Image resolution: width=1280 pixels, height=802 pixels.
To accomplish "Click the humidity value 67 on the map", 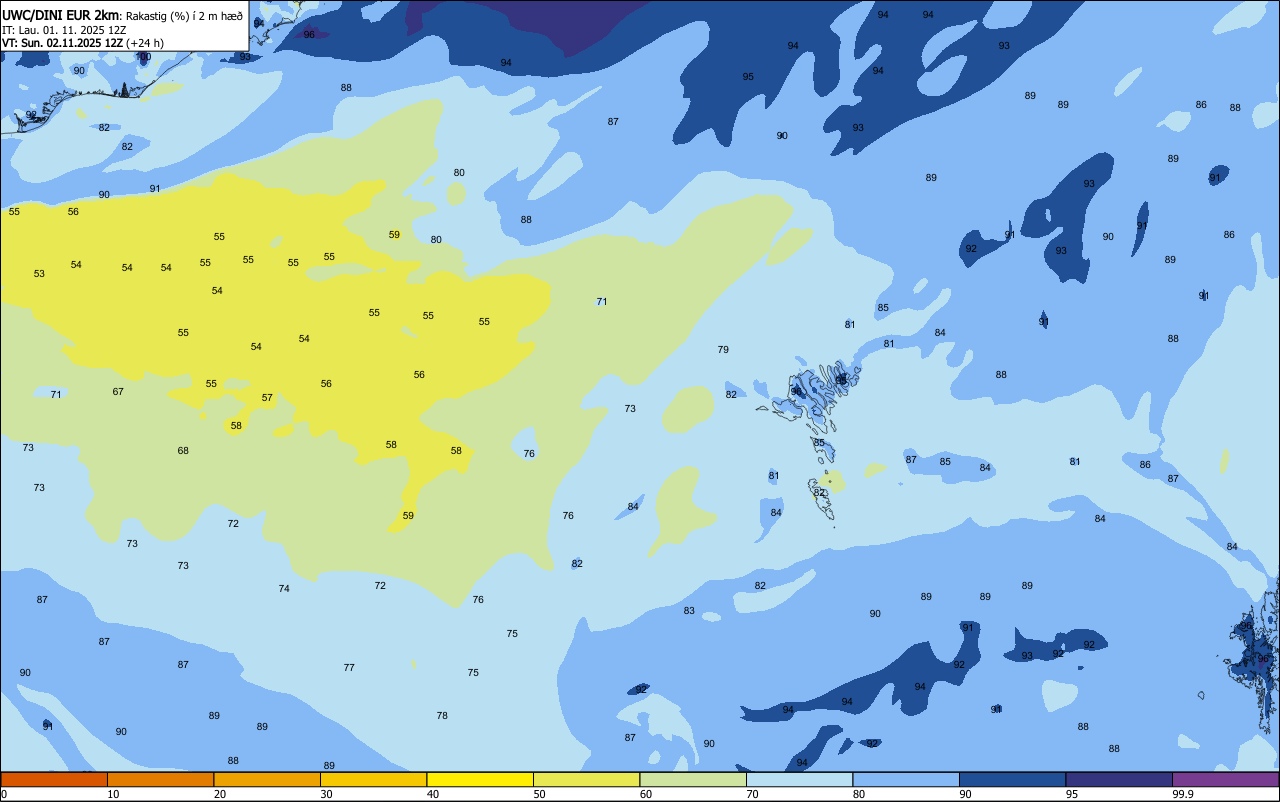I will (118, 392).
